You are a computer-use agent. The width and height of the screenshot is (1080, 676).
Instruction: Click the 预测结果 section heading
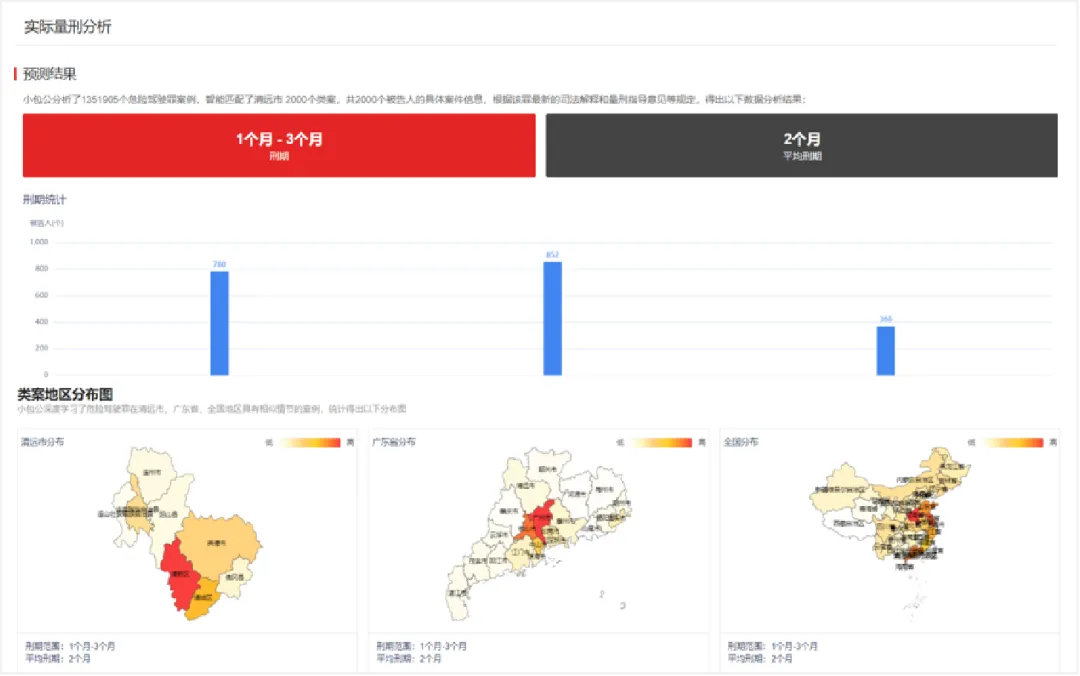tap(50, 74)
